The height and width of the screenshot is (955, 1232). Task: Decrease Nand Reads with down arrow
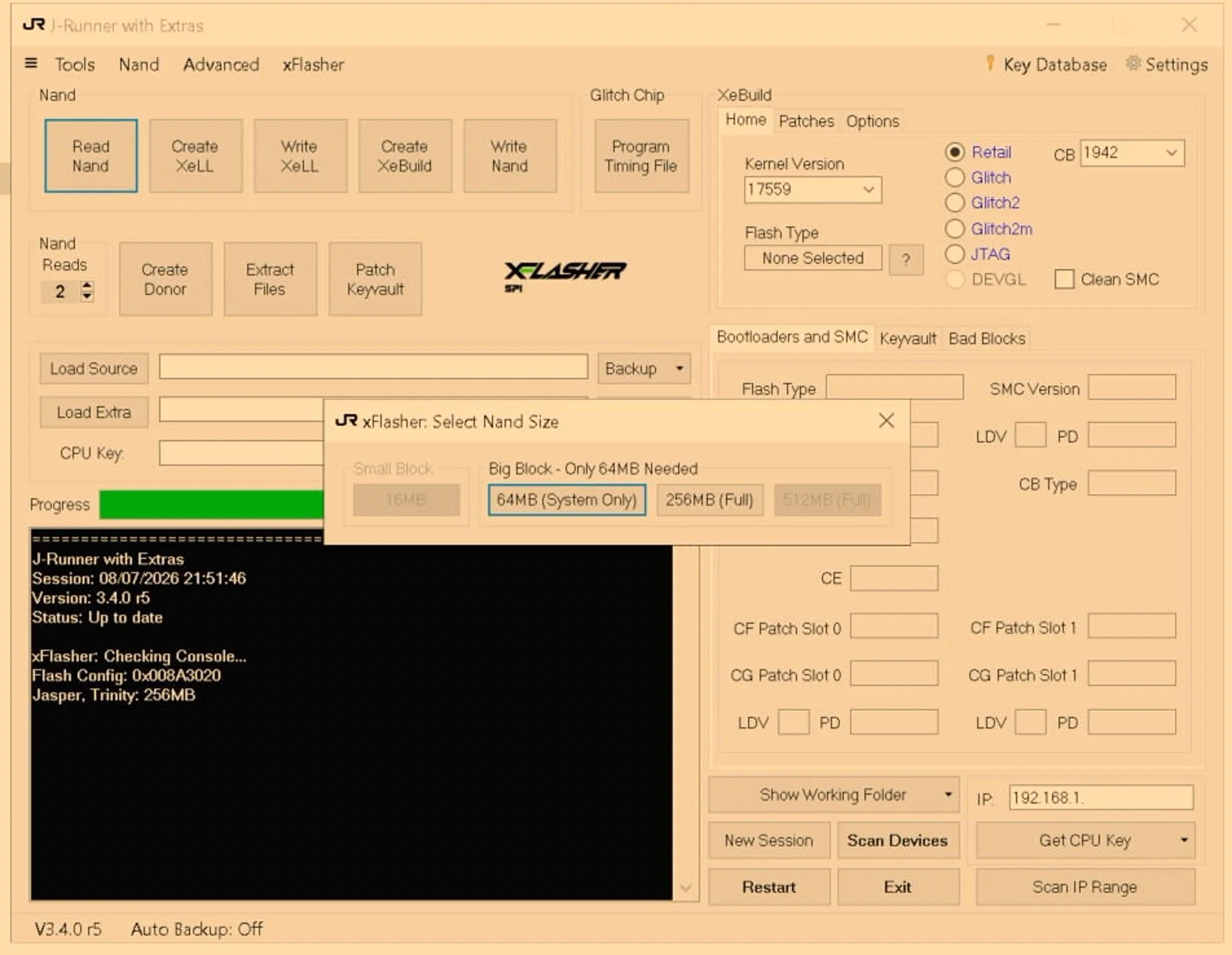coord(87,296)
